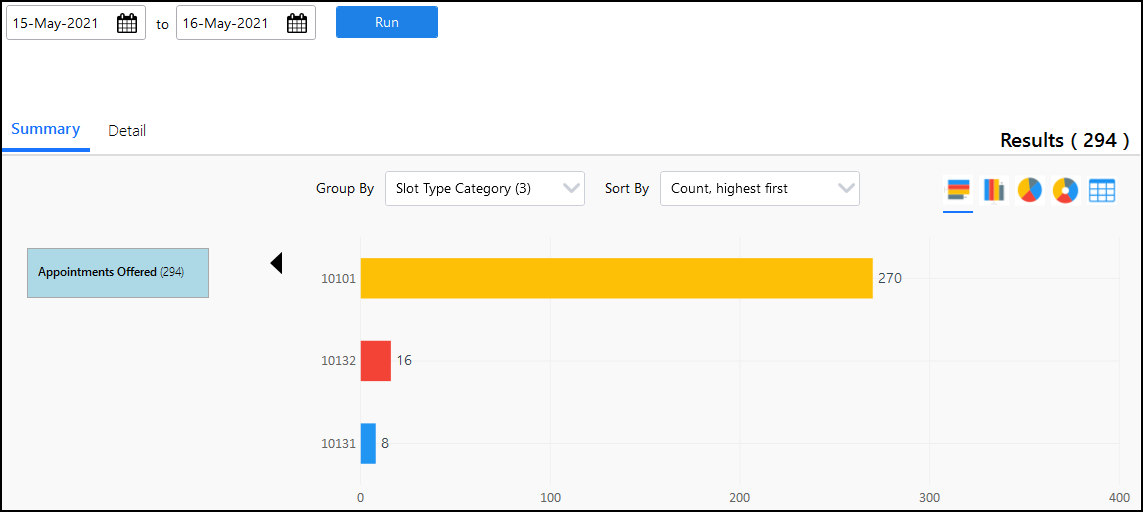Switch to vertical column chart view

pyautogui.click(x=994, y=190)
